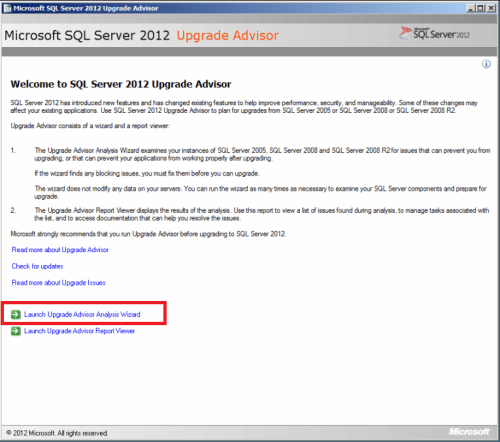Launch Upgrade Advisor Report Viewer link
500x442 pixels.
[79, 331]
